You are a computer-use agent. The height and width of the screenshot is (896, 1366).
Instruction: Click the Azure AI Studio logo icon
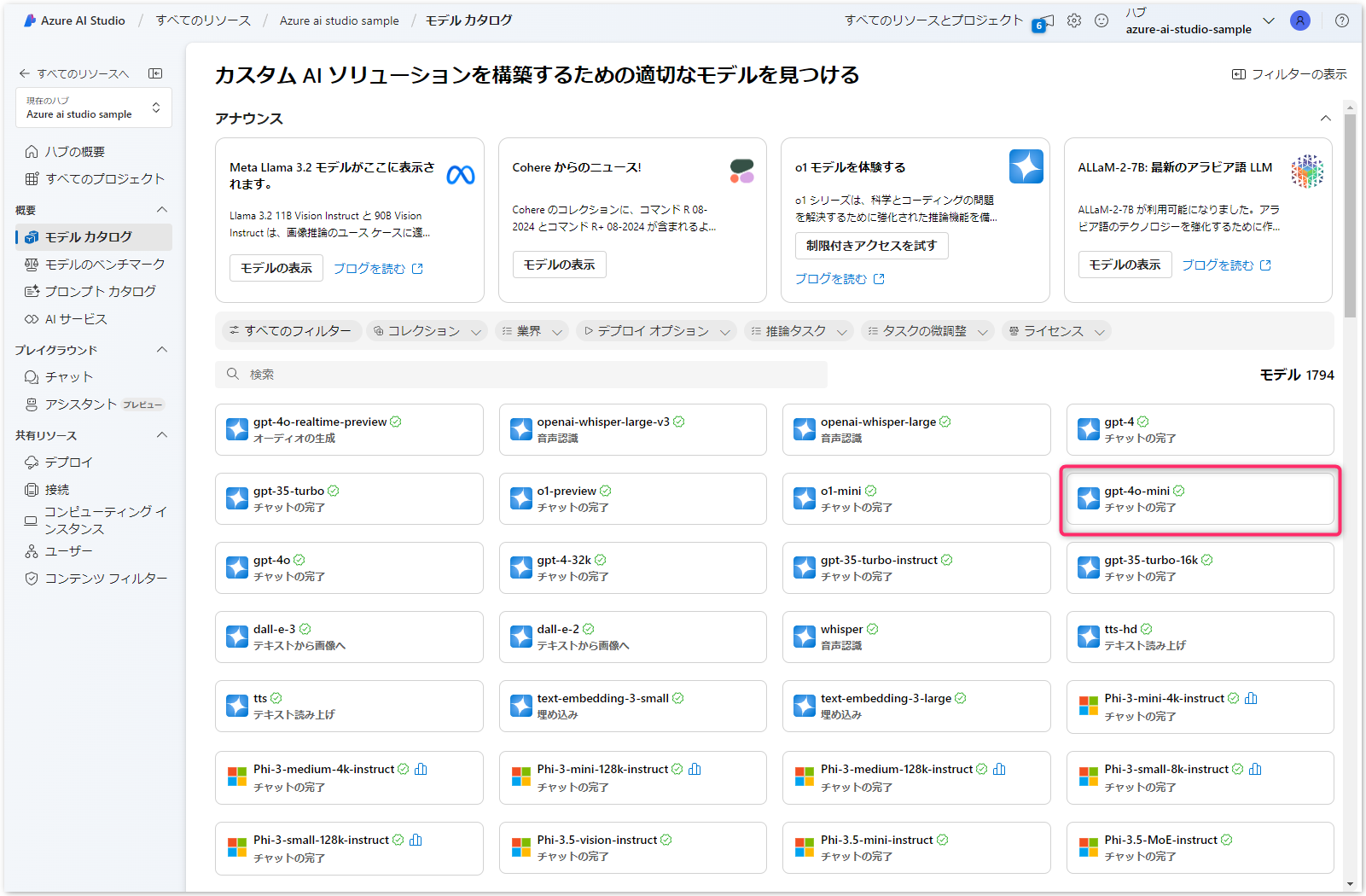[x=30, y=20]
